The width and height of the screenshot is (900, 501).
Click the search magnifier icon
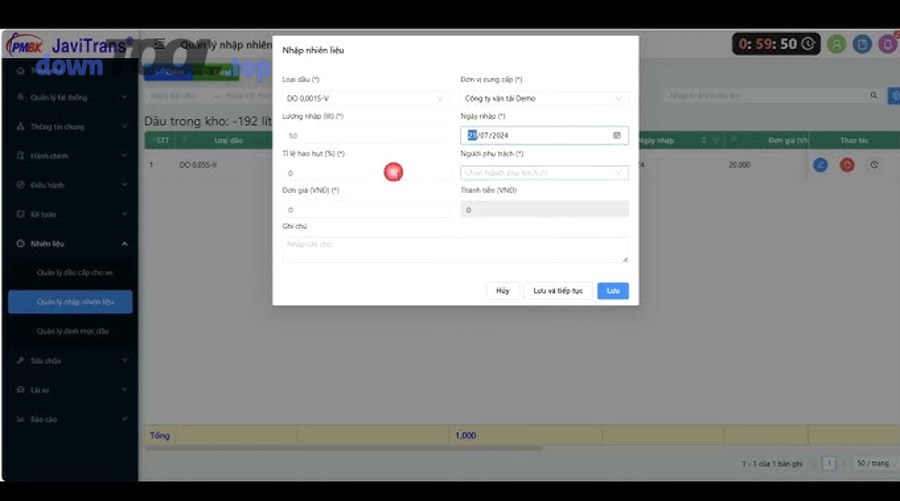874,96
